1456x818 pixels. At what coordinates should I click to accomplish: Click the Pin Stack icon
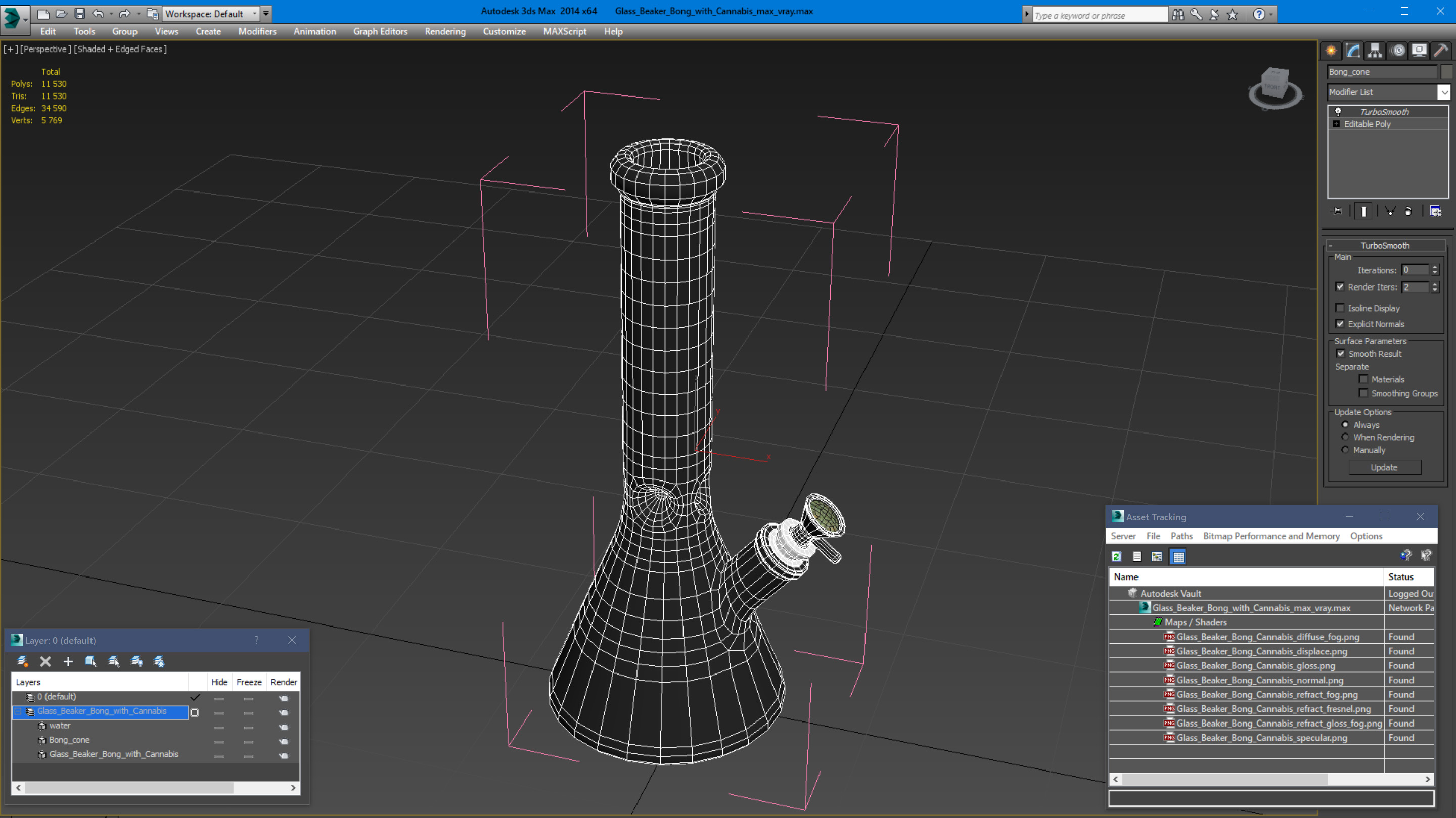1337,211
